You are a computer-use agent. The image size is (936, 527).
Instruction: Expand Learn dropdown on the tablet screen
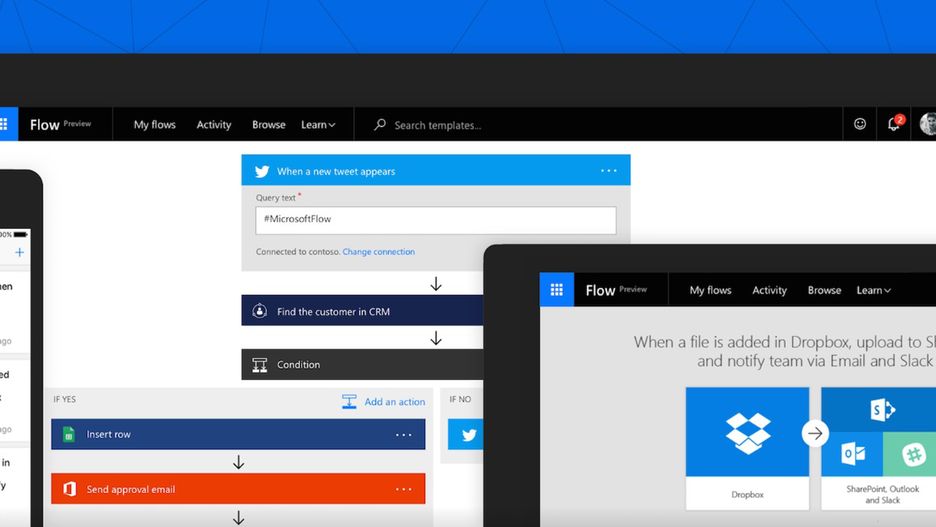coord(874,290)
